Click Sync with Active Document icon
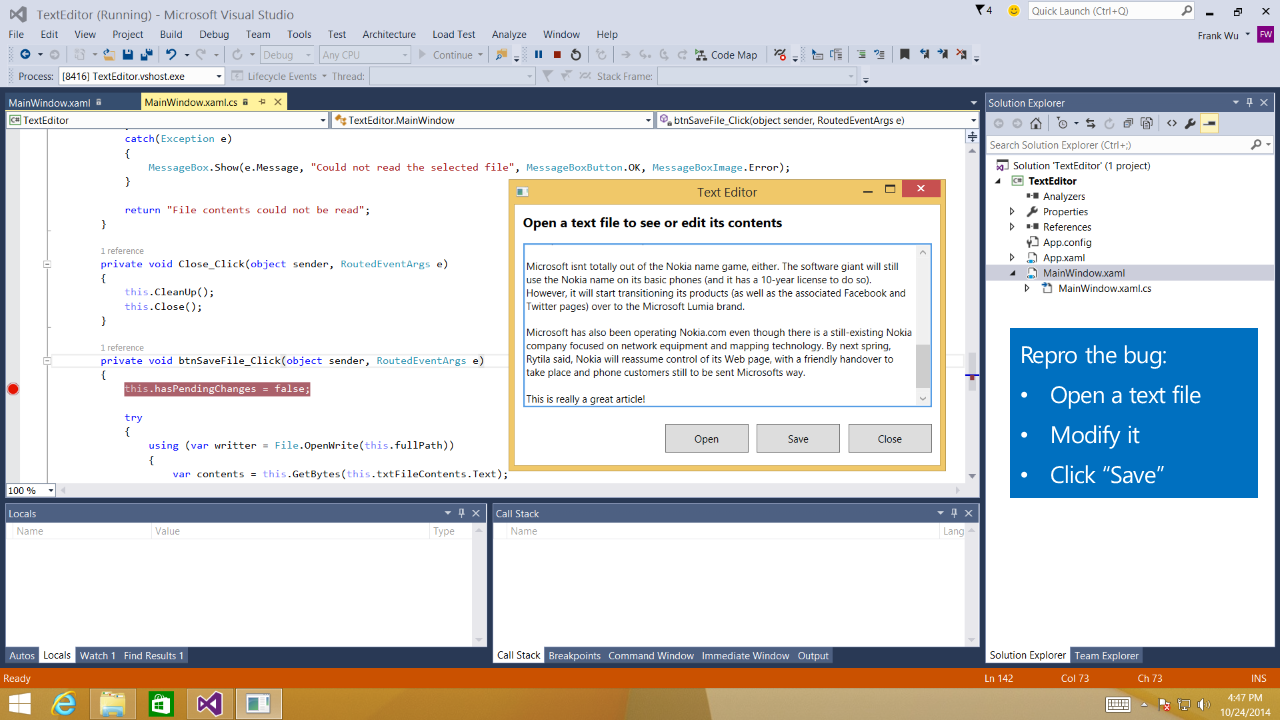Screen dimensions: 1280x720 coord(1091,123)
